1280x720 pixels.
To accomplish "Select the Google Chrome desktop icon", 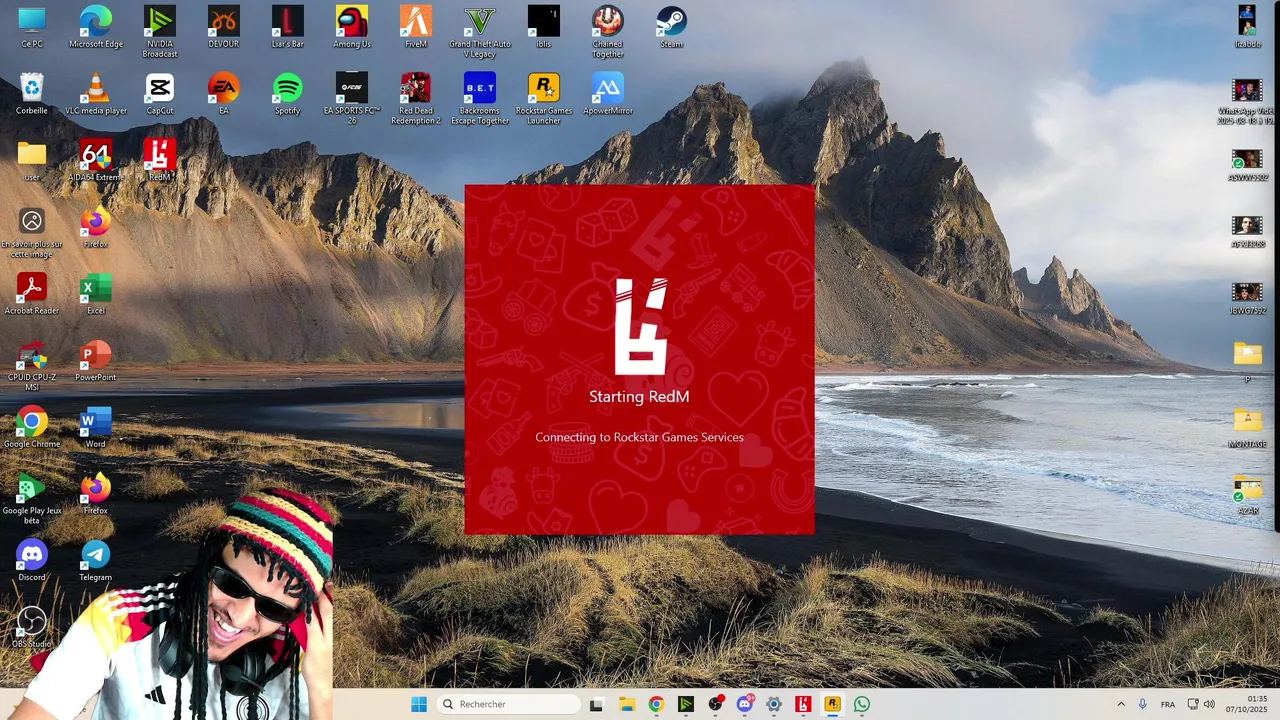I will pyautogui.click(x=32, y=427).
